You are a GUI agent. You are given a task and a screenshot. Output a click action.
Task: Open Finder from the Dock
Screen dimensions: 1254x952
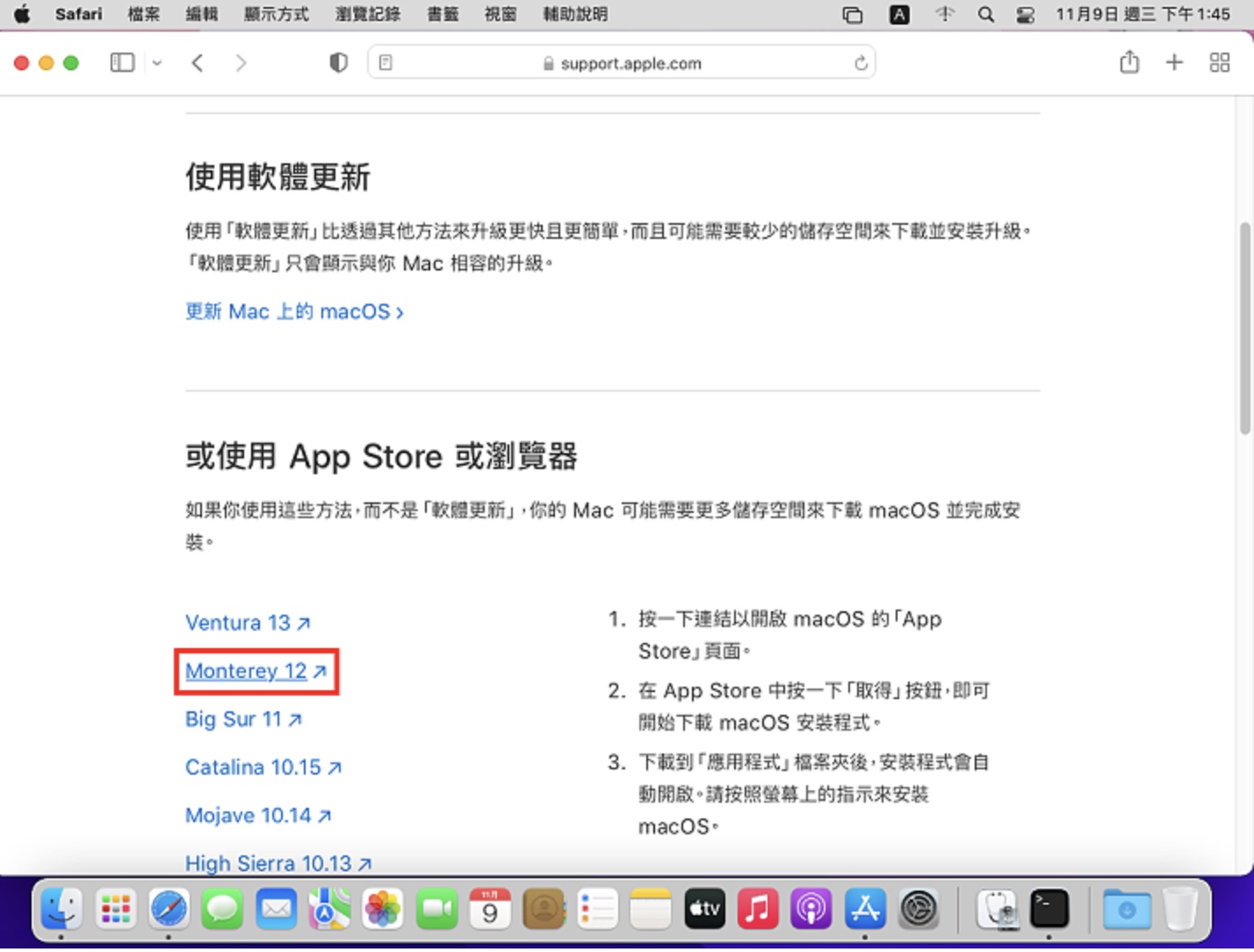pyautogui.click(x=61, y=909)
